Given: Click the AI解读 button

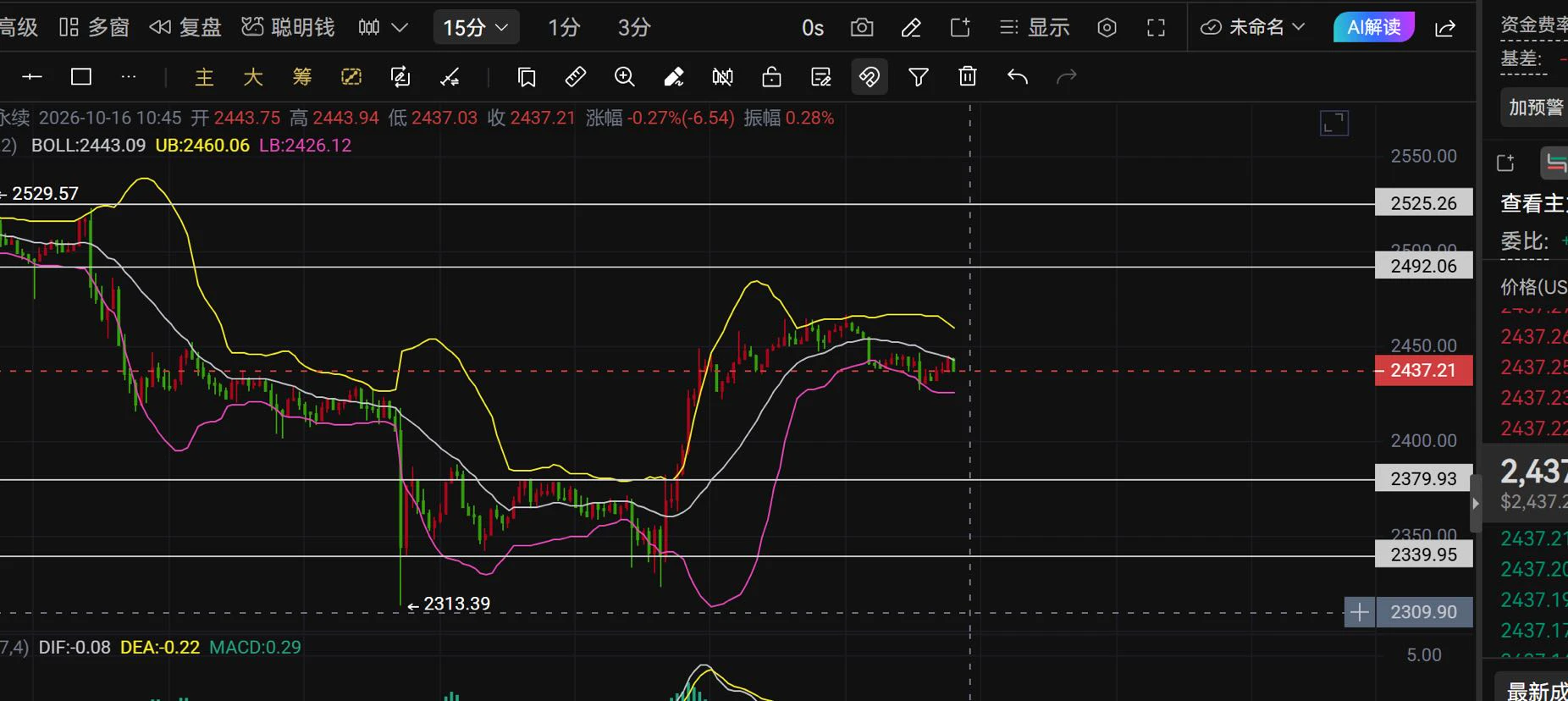Looking at the screenshot, I should 1374,28.
